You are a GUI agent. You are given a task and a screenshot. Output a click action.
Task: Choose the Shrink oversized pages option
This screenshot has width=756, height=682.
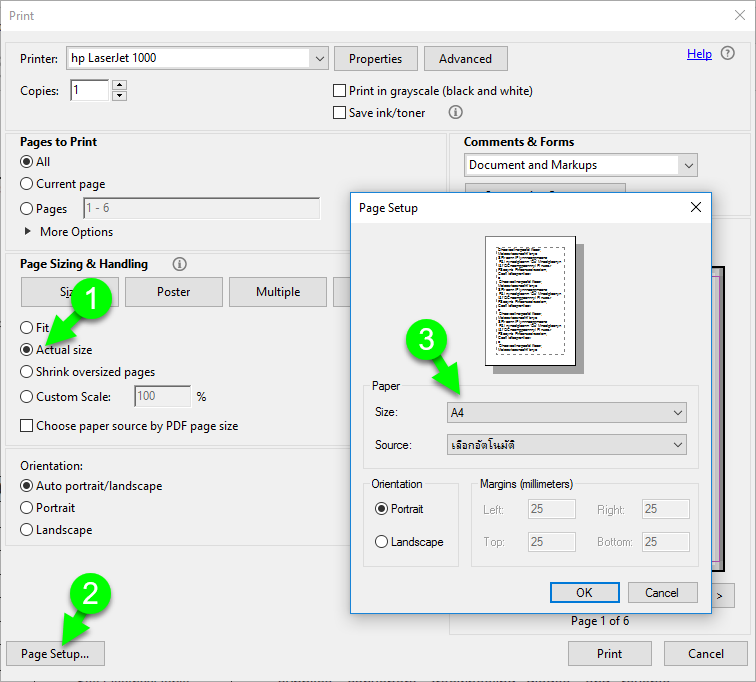coord(27,372)
